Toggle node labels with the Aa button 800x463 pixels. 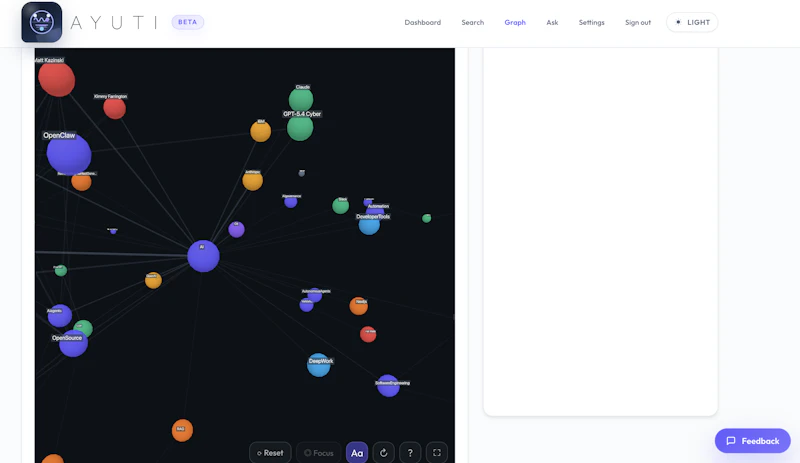click(357, 453)
